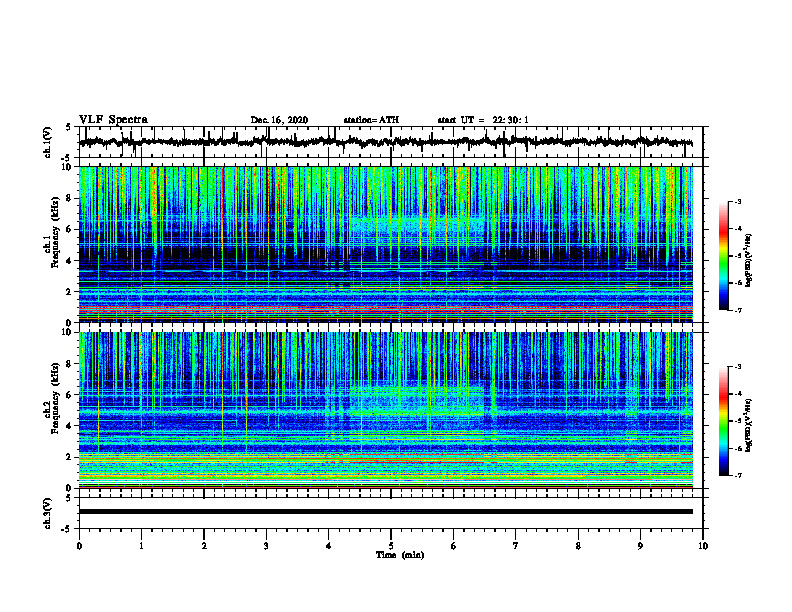Click time axis tick label "9"
This screenshot has height=612, width=792.
[x=640, y=546]
